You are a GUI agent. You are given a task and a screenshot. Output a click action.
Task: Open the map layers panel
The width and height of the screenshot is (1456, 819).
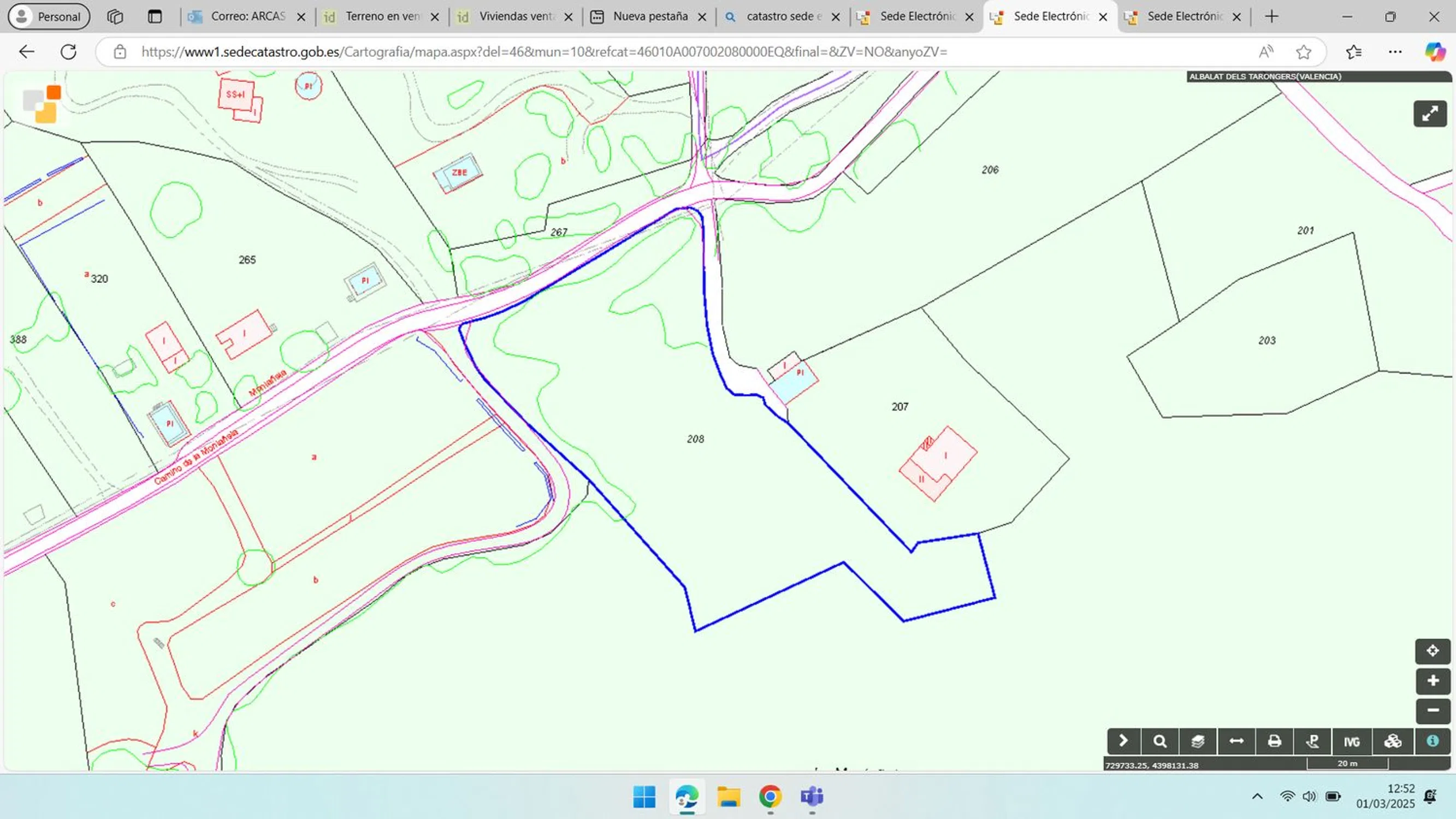click(x=1198, y=741)
